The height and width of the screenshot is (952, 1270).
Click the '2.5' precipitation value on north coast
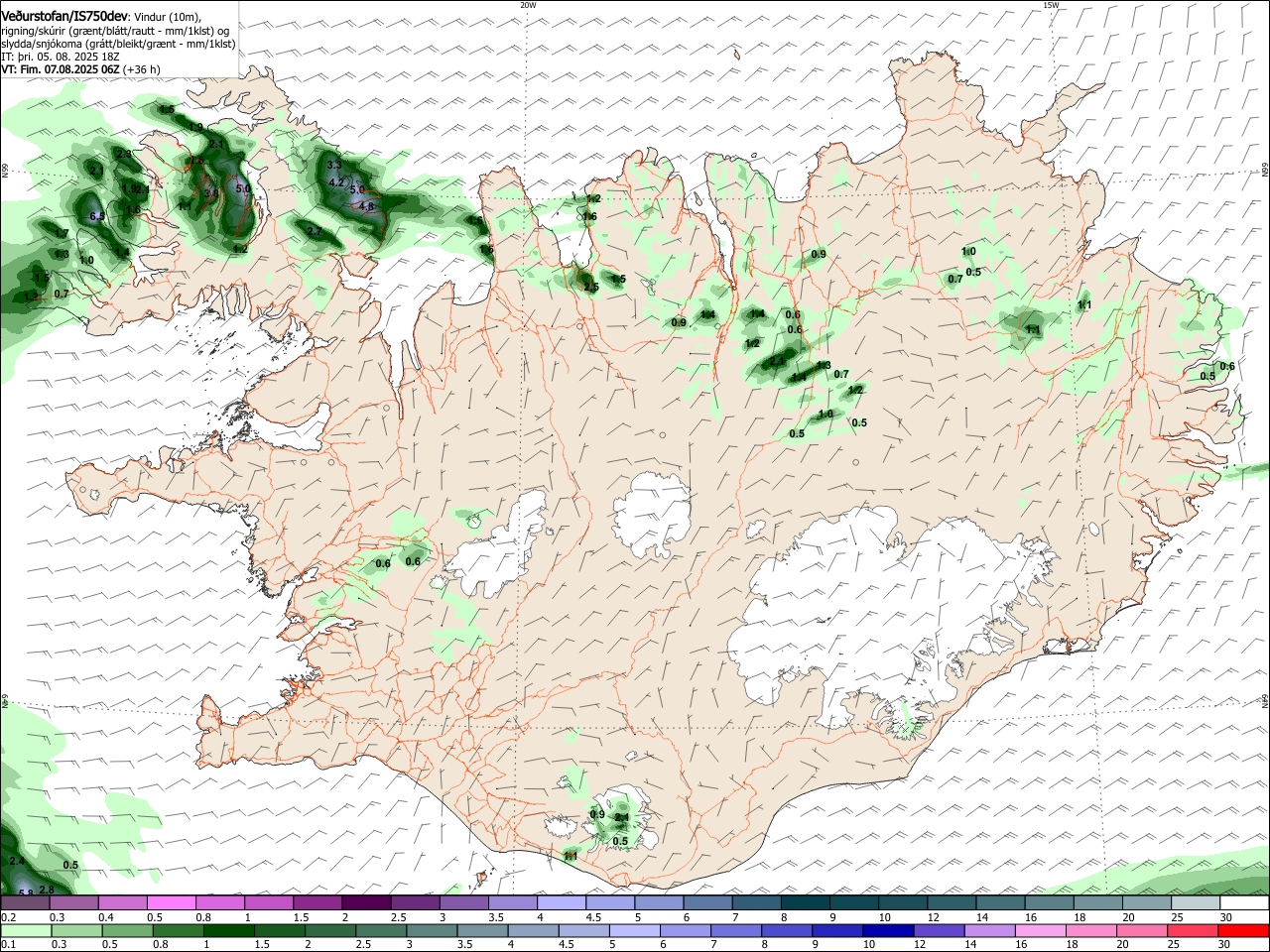591,287
